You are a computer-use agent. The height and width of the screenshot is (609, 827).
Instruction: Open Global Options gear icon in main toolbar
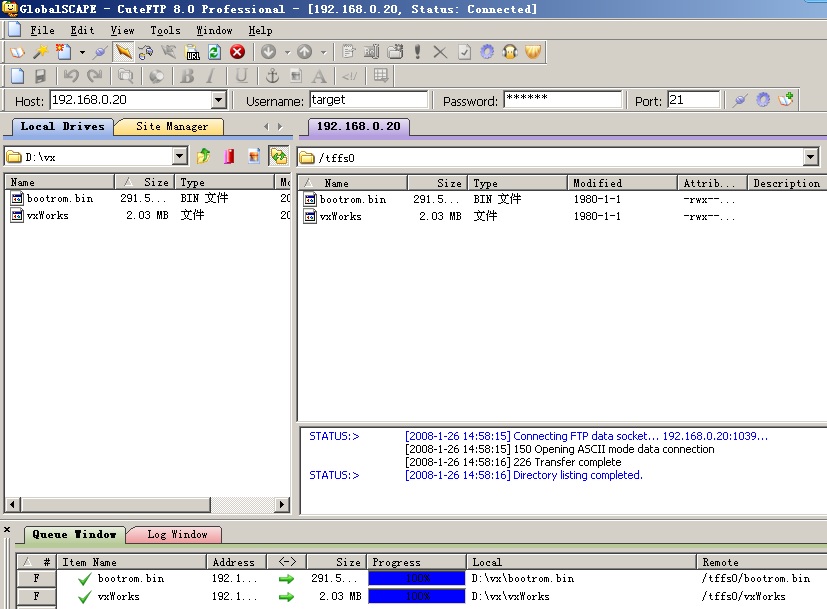point(487,52)
